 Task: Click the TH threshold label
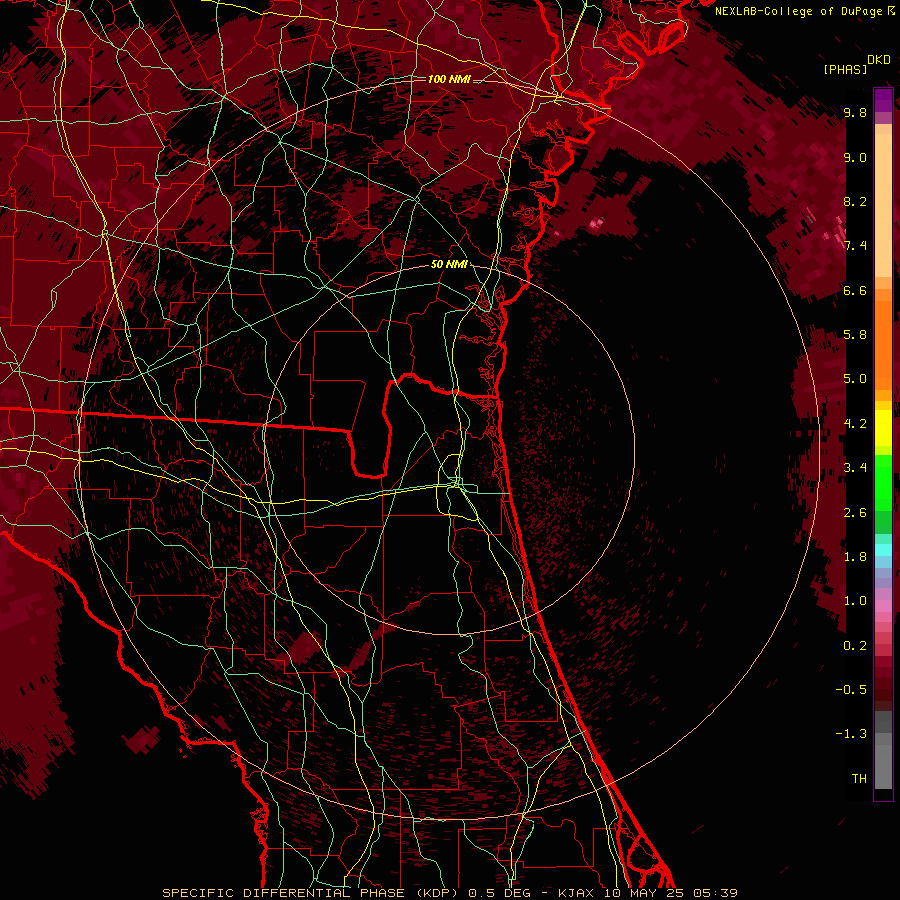click(859, 779)
